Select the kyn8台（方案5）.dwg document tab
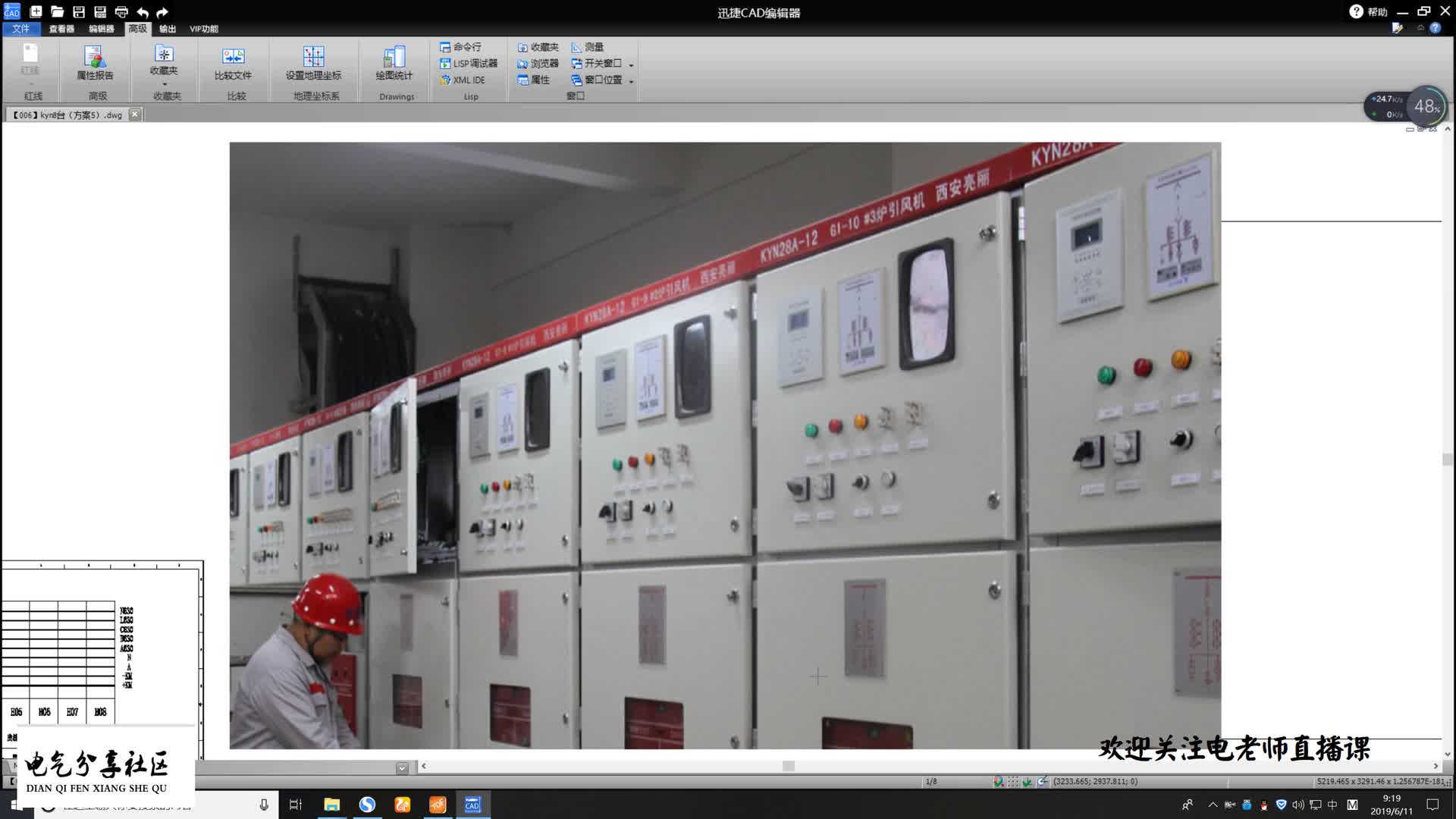 point(67,115)
